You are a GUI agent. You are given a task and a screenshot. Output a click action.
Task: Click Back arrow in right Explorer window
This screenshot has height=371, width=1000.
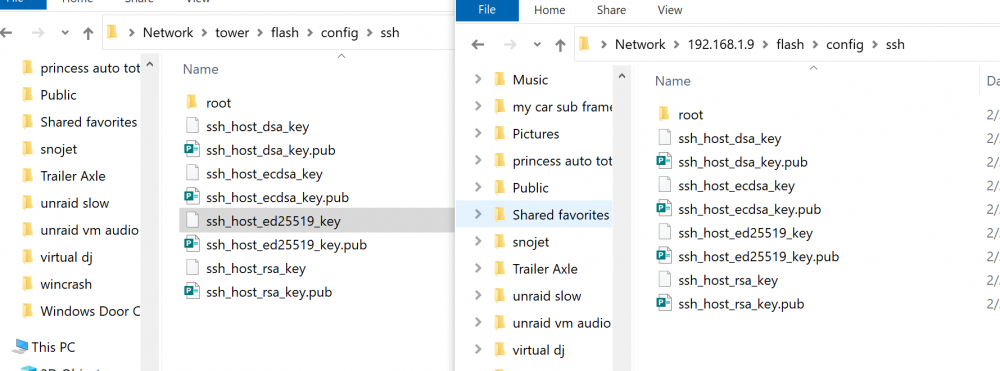(478, 45)
